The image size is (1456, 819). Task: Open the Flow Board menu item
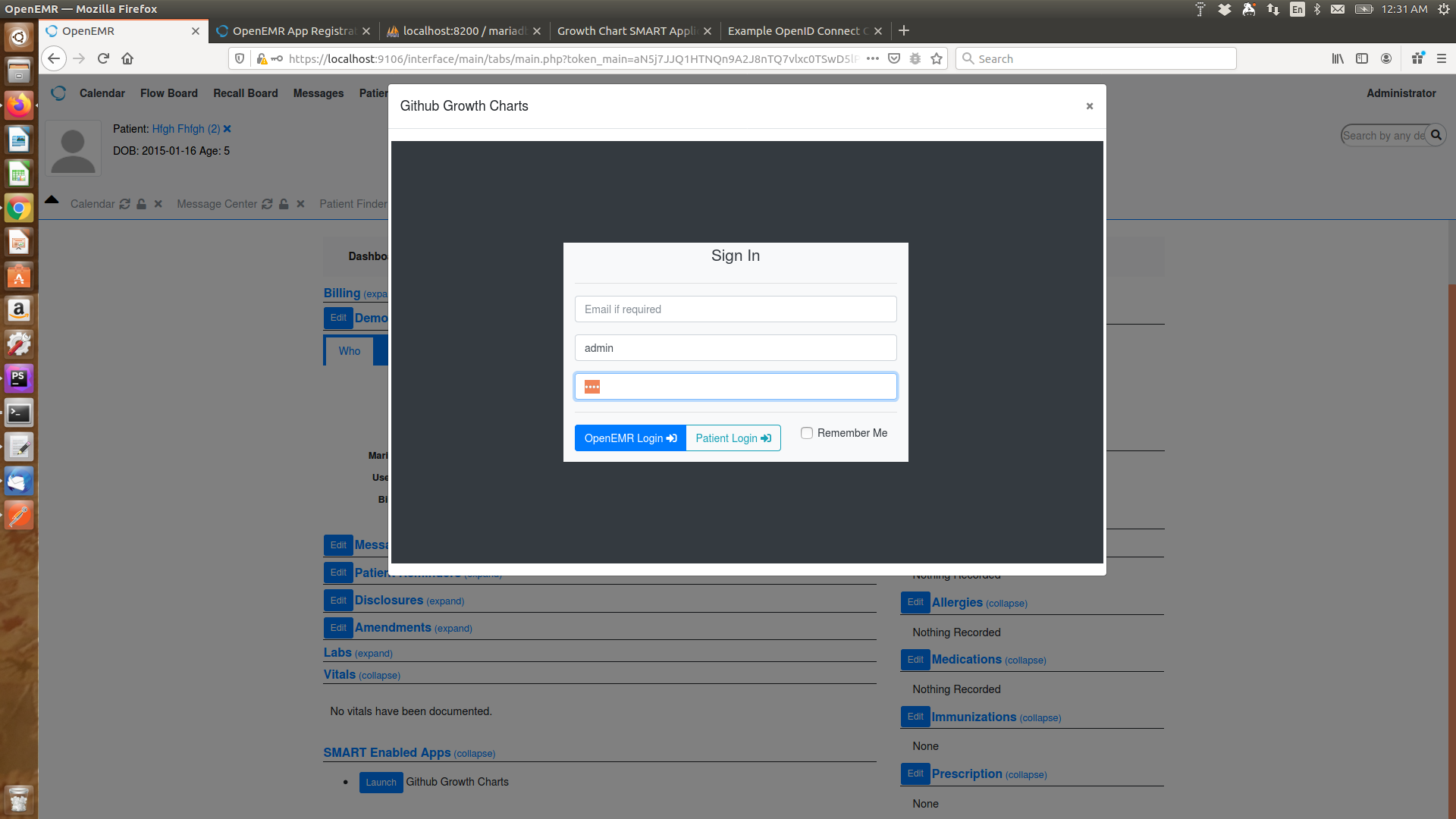(x=168, y=93)
